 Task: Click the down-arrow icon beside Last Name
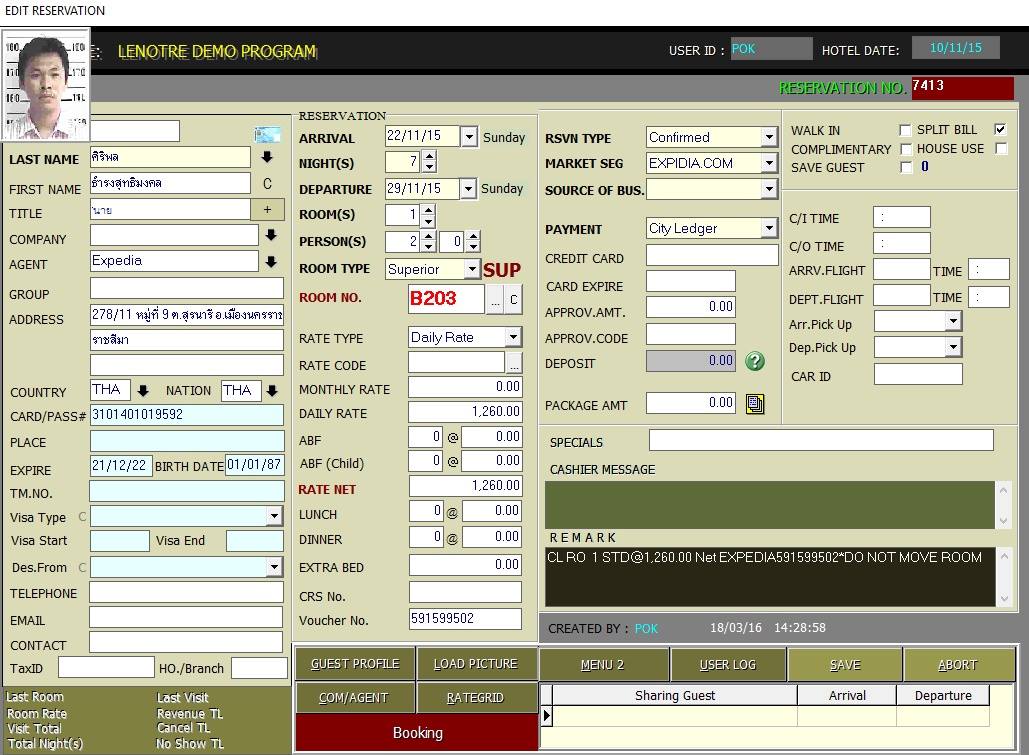pyautogui.click(x=267, y=157)
